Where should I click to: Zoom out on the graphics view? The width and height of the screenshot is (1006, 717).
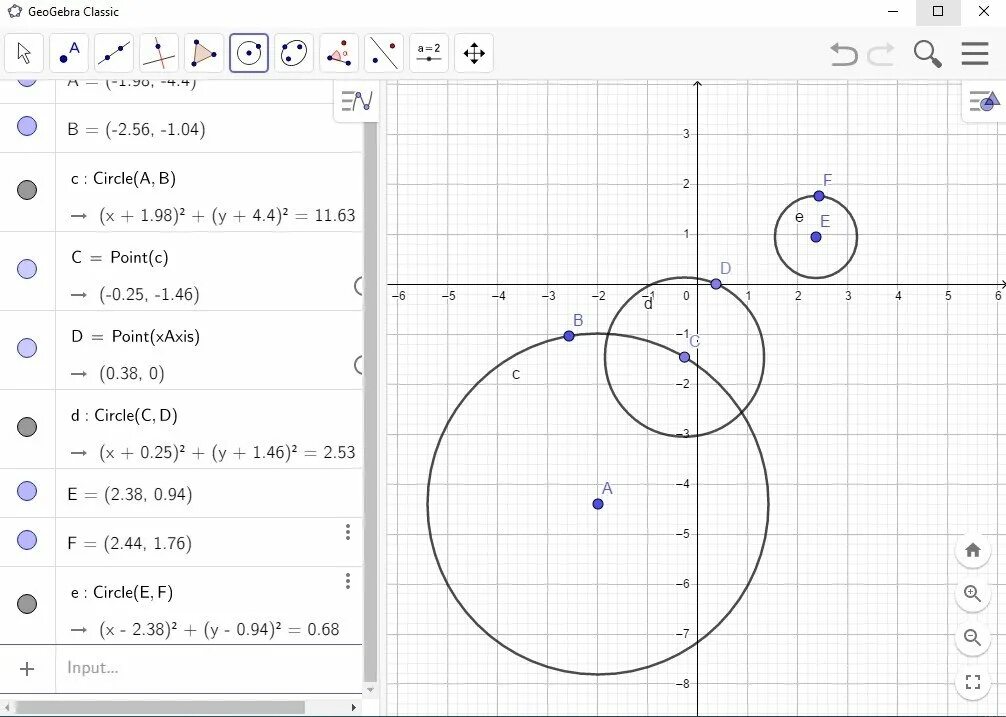pos(973,637)
